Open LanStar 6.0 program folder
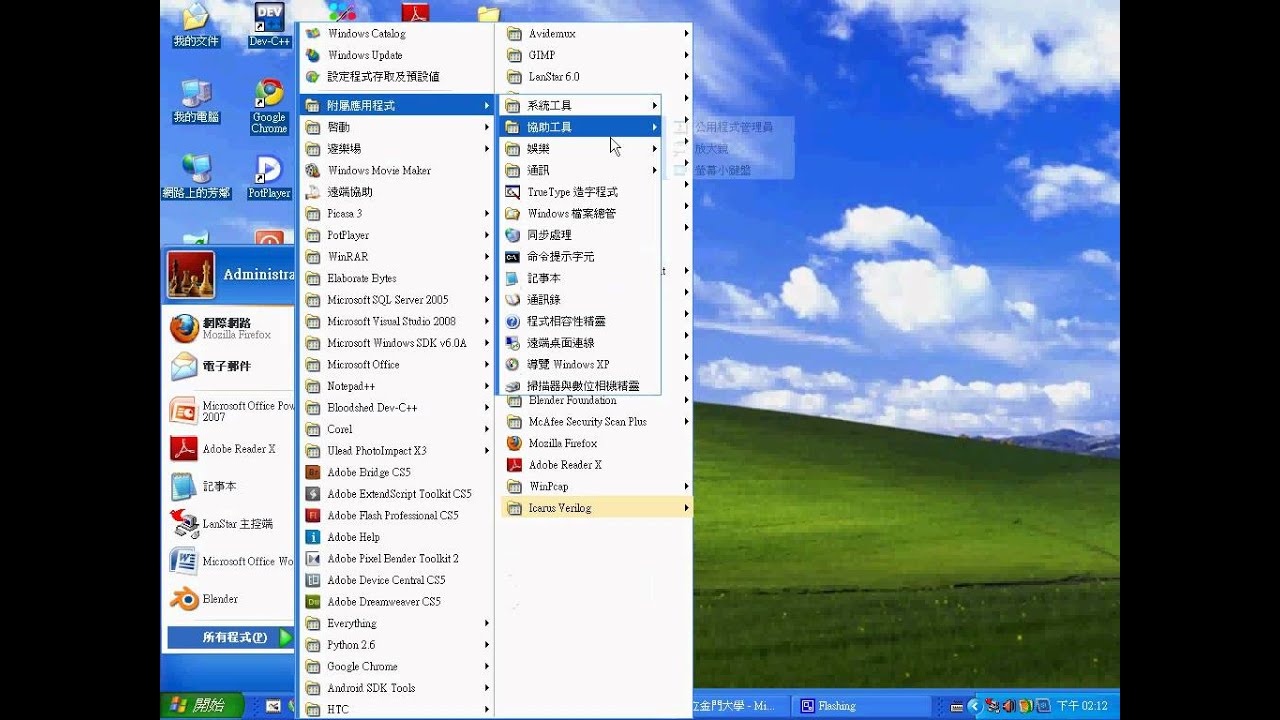 tap(596, 76)
